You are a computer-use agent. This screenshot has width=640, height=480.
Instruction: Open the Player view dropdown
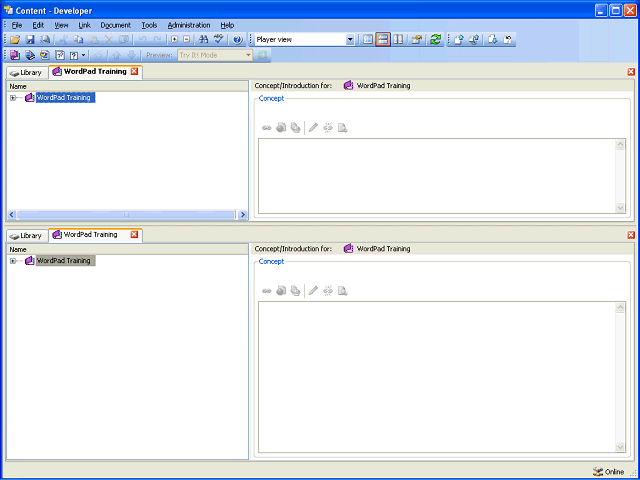click(350, 40)
